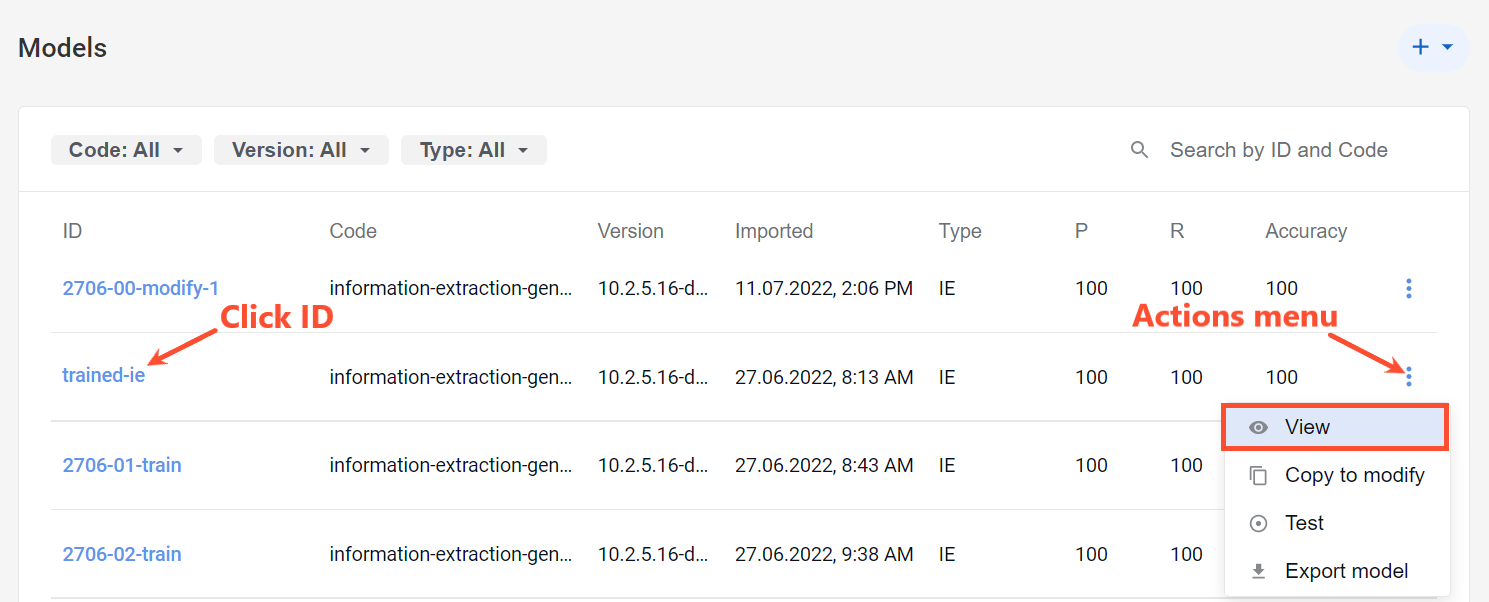Expand the Version: All filter
The height and width of the screenshot is (602, 1489).
point(301,150)
